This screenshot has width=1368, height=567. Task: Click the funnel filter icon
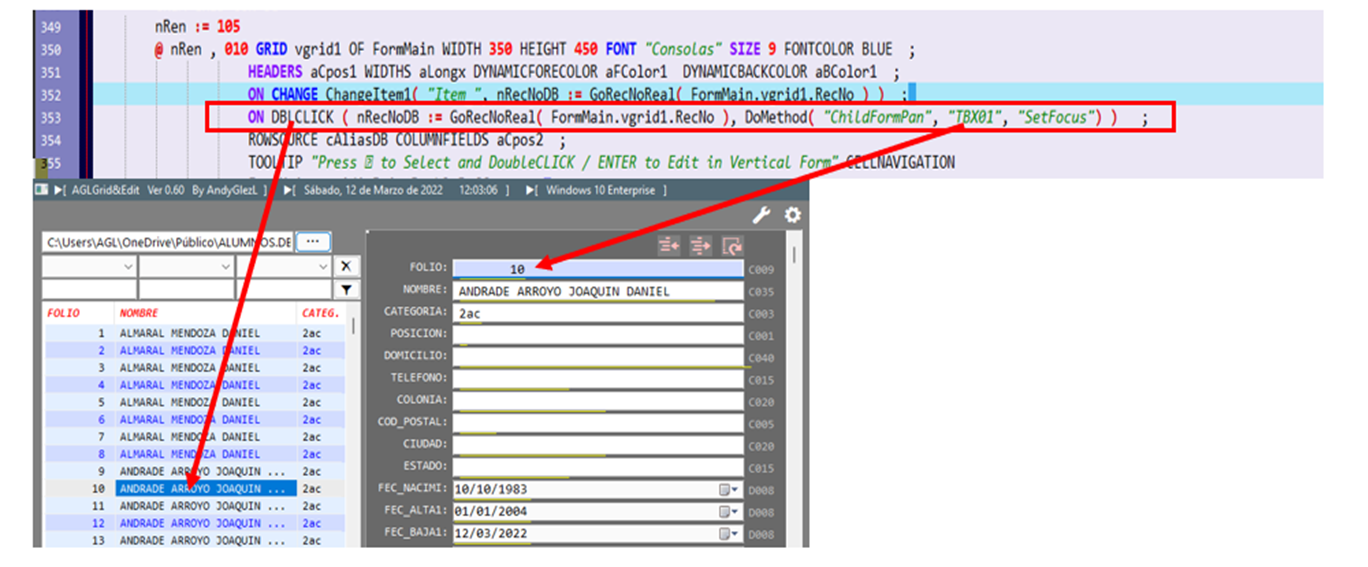click(x=345, y=289)
